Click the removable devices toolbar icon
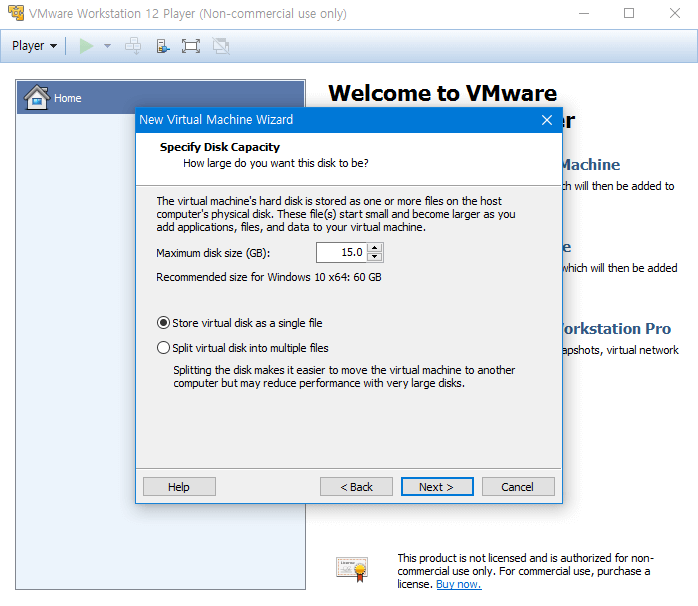The image size is (698, 606). click(x=162, y=46)
